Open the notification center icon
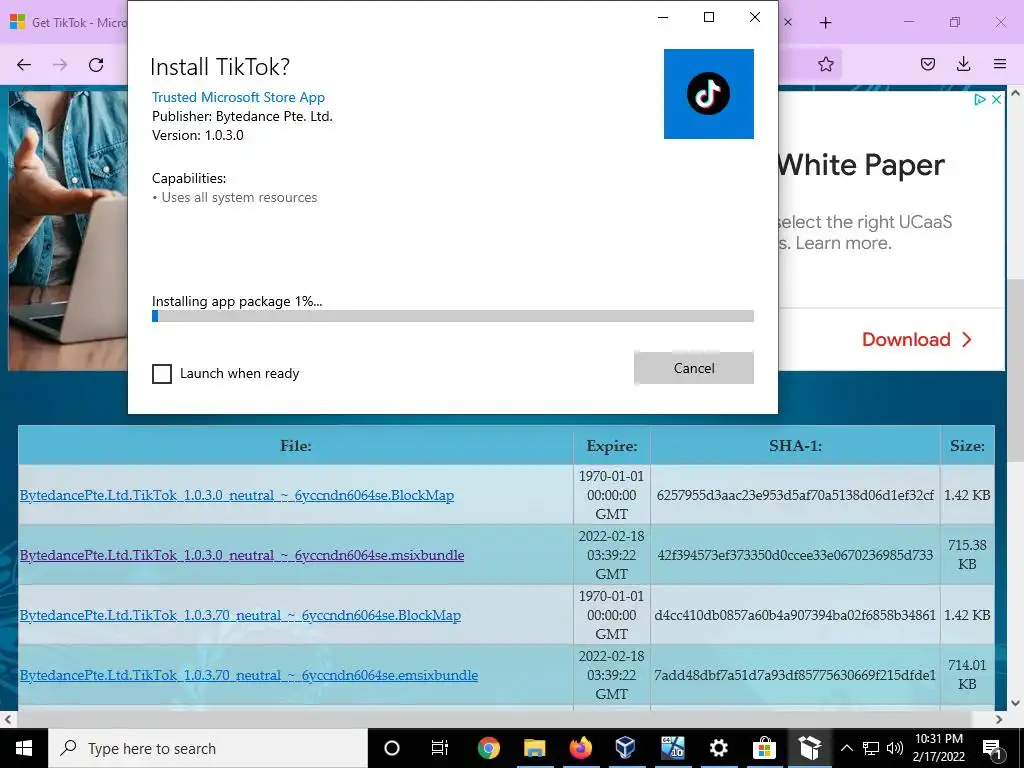The width and height of the screenshot is (1024, 768). (x=992, y=748)
